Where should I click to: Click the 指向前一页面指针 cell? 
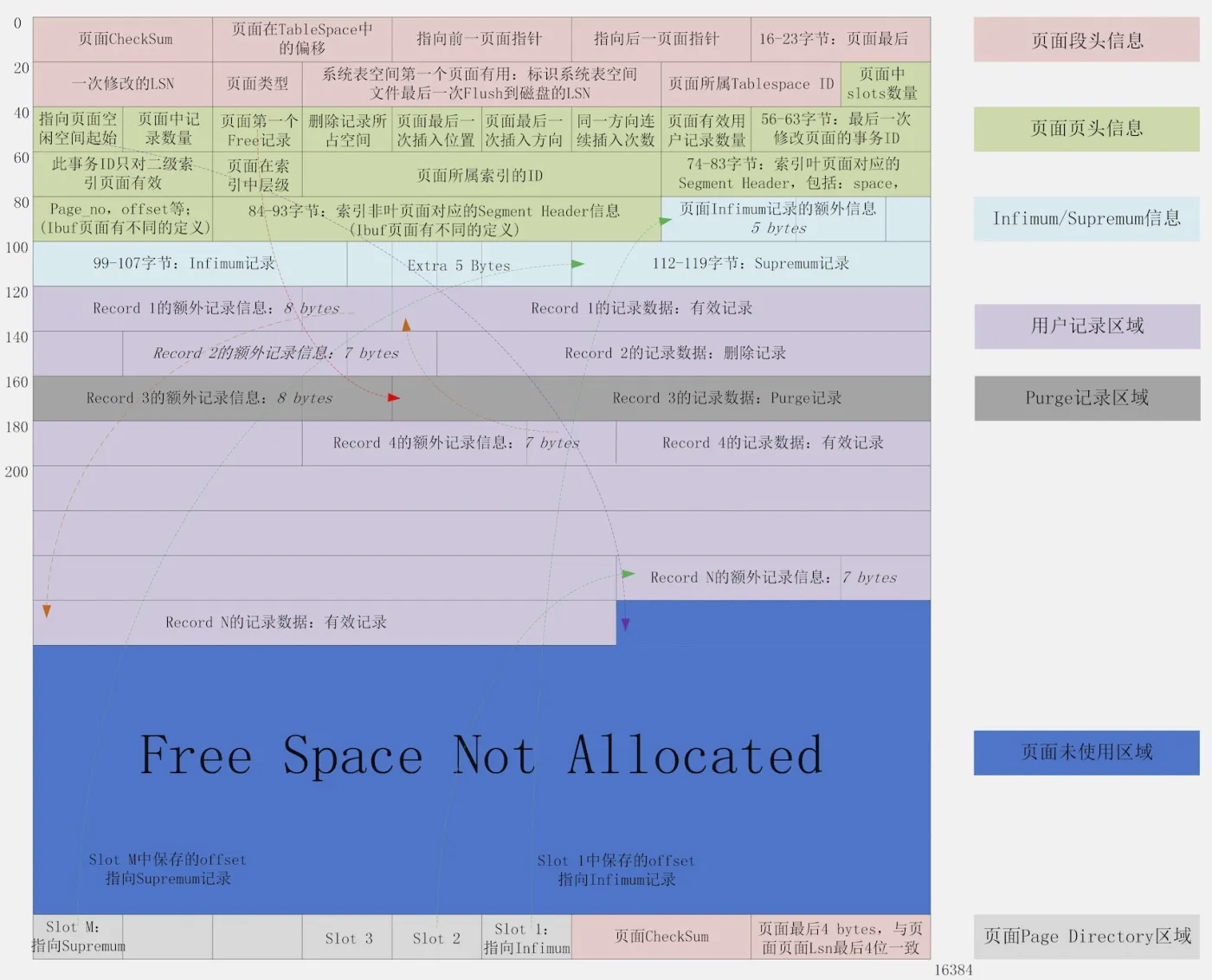(x=481, y=39)
